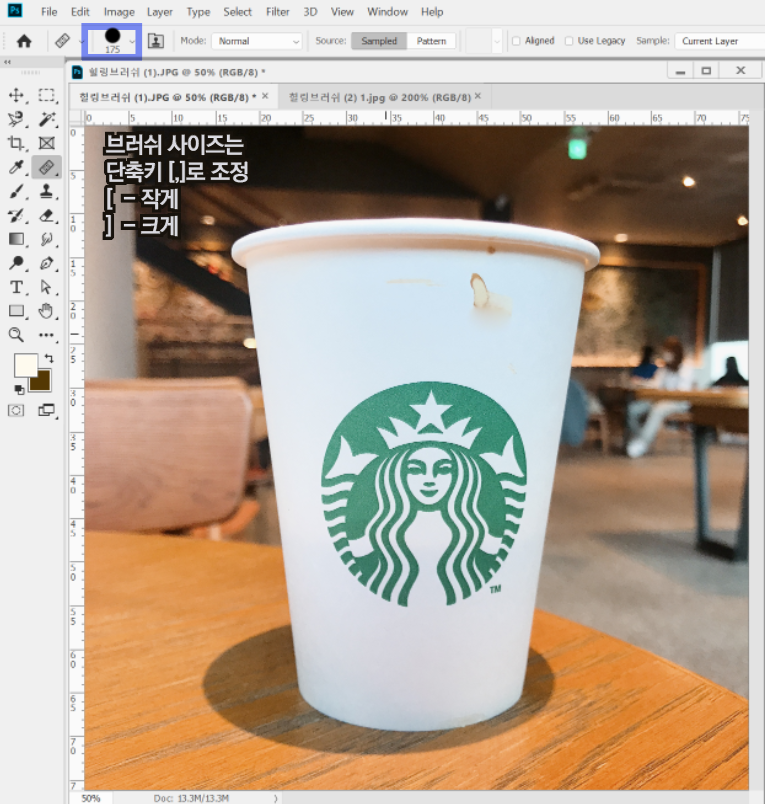
Task: Select the Rectangle shape tool
Action: click(16, 311)
